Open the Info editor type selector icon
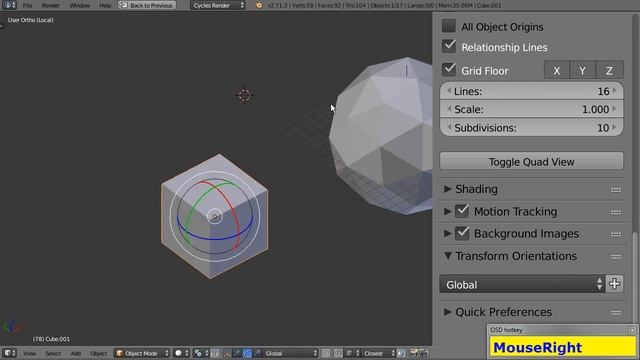 [x=9, y=5]
